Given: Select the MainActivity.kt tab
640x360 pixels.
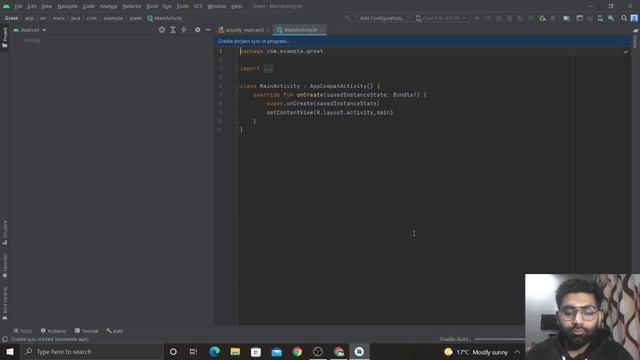Looking at the screenshot, I should click(300, 30).
